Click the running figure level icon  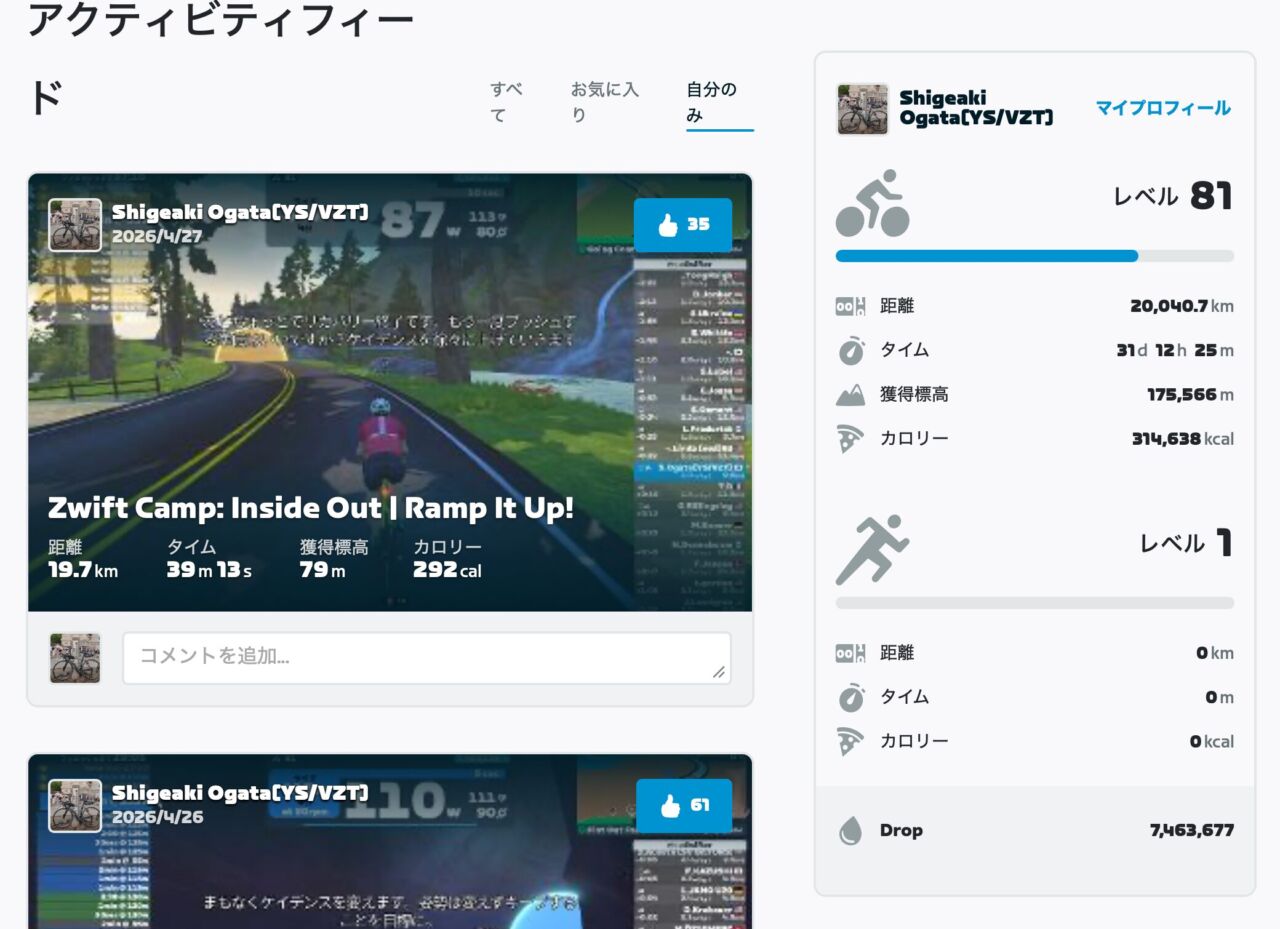tap(872, 550)
